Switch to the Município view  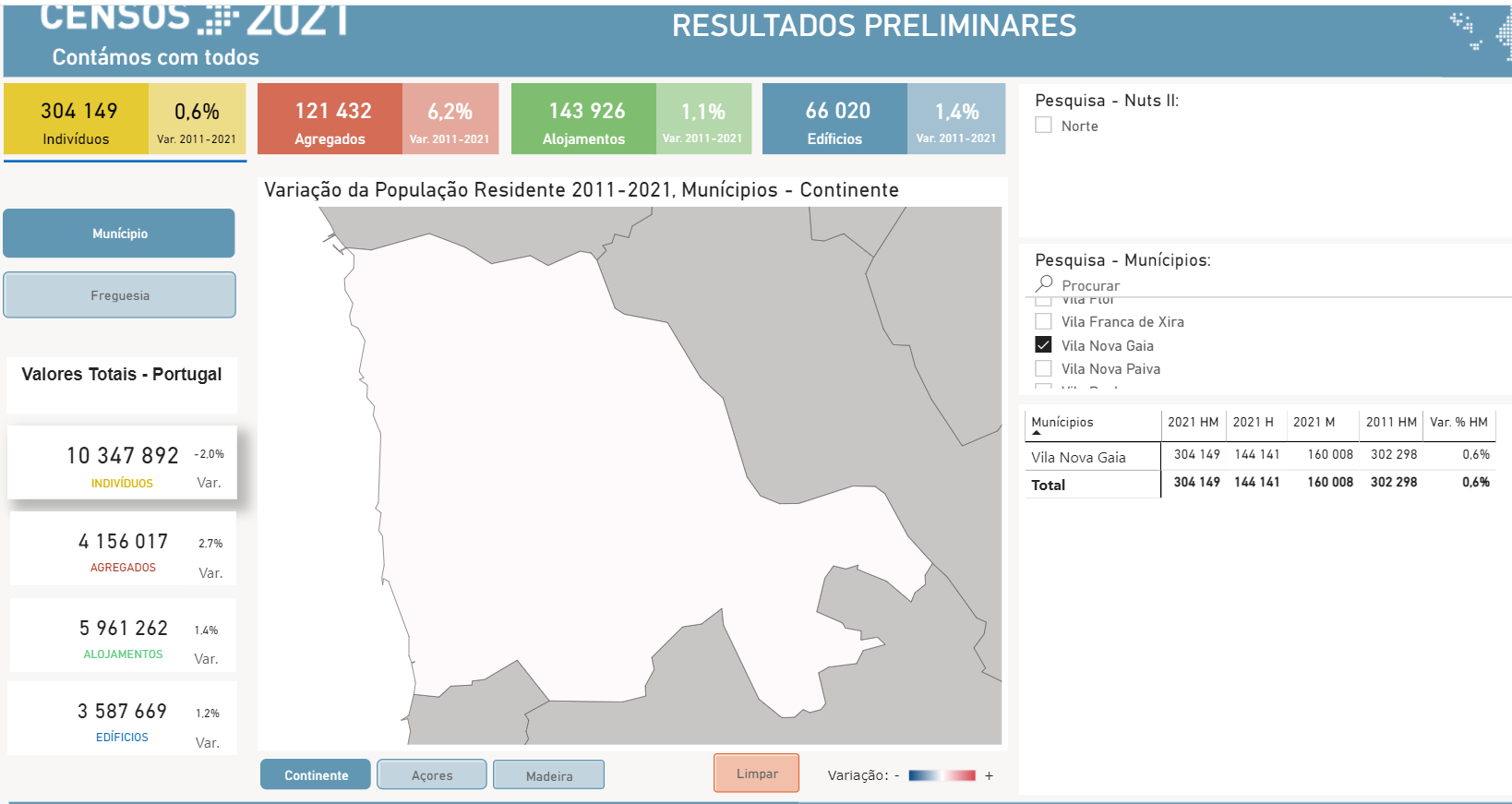(x=119, y=234)
